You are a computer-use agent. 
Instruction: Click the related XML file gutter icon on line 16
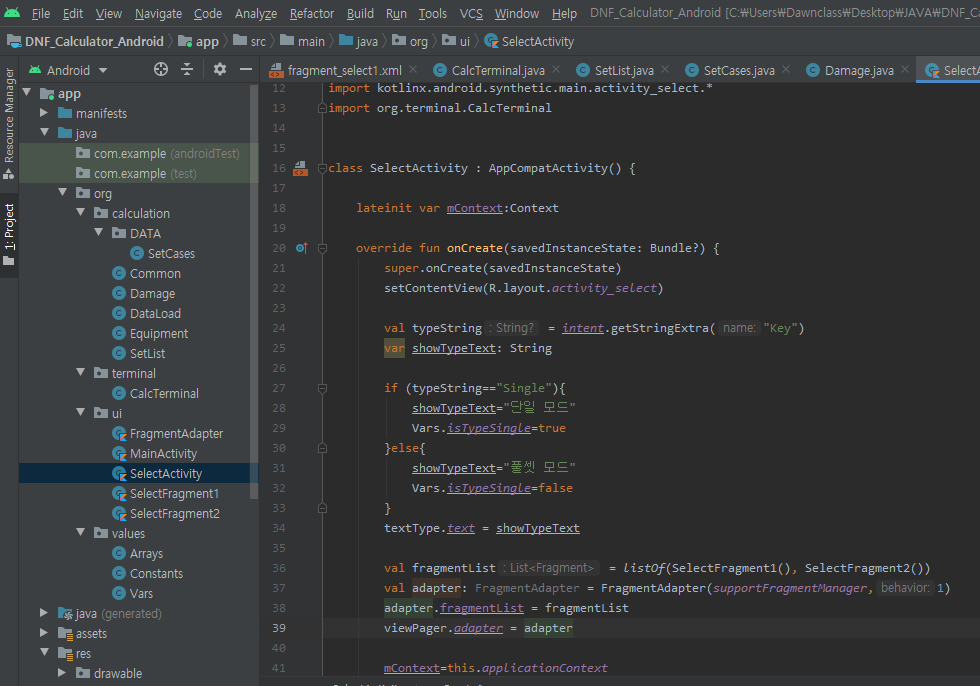(301, 168)
